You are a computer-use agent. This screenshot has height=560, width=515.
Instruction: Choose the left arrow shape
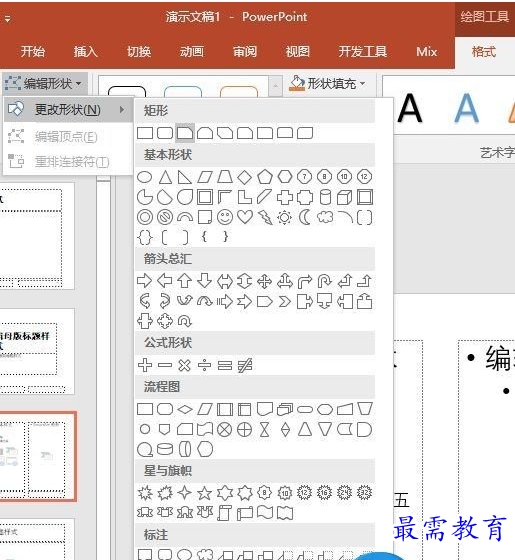coord(165,281)
